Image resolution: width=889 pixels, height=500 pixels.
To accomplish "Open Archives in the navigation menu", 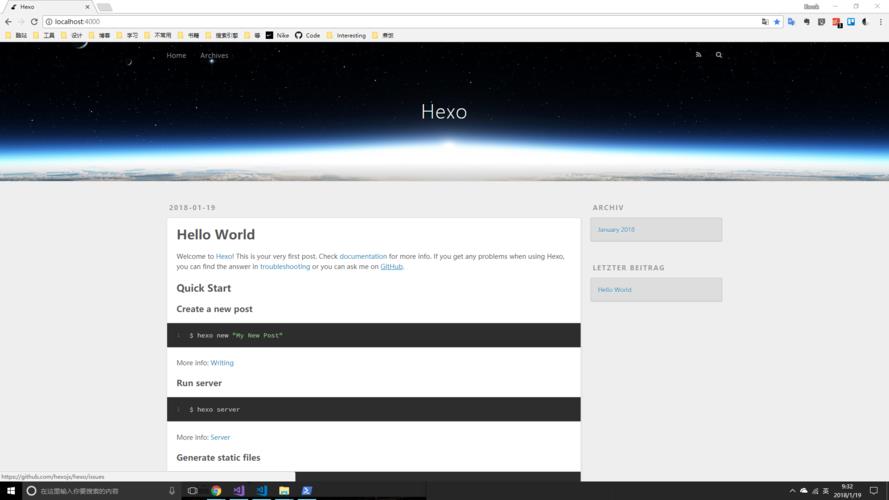I will [x=214, y=55].
